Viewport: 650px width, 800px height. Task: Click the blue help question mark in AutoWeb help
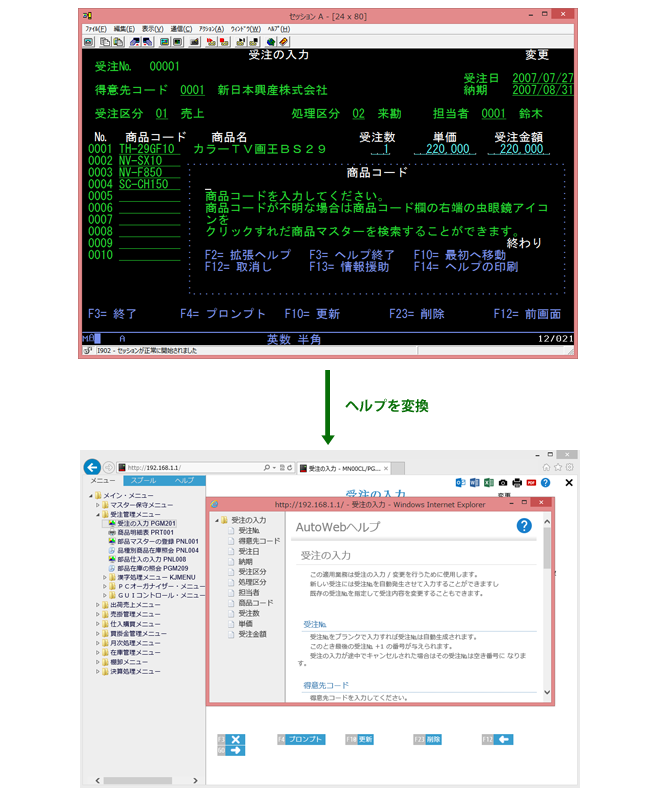(523, 526)
